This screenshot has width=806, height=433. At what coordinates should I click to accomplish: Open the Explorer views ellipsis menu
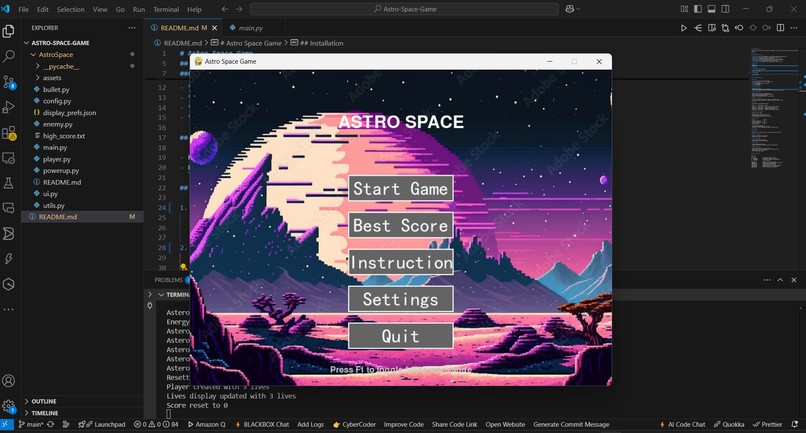point(132,28)
